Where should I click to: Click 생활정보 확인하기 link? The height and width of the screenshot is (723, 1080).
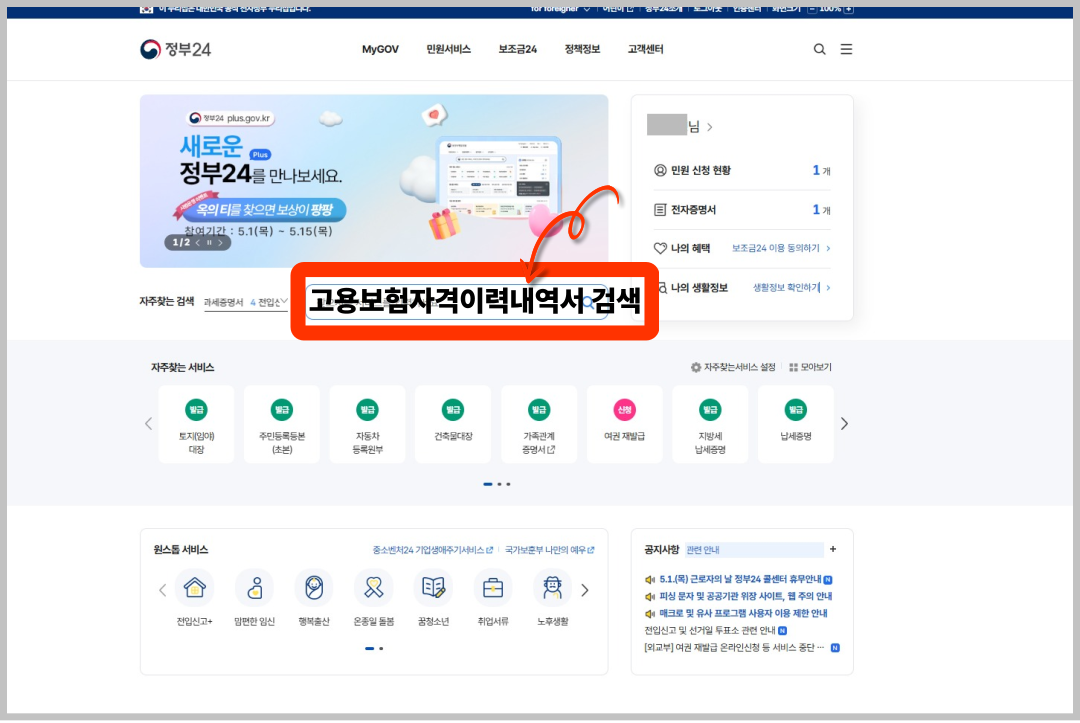(x=791, y=288)
